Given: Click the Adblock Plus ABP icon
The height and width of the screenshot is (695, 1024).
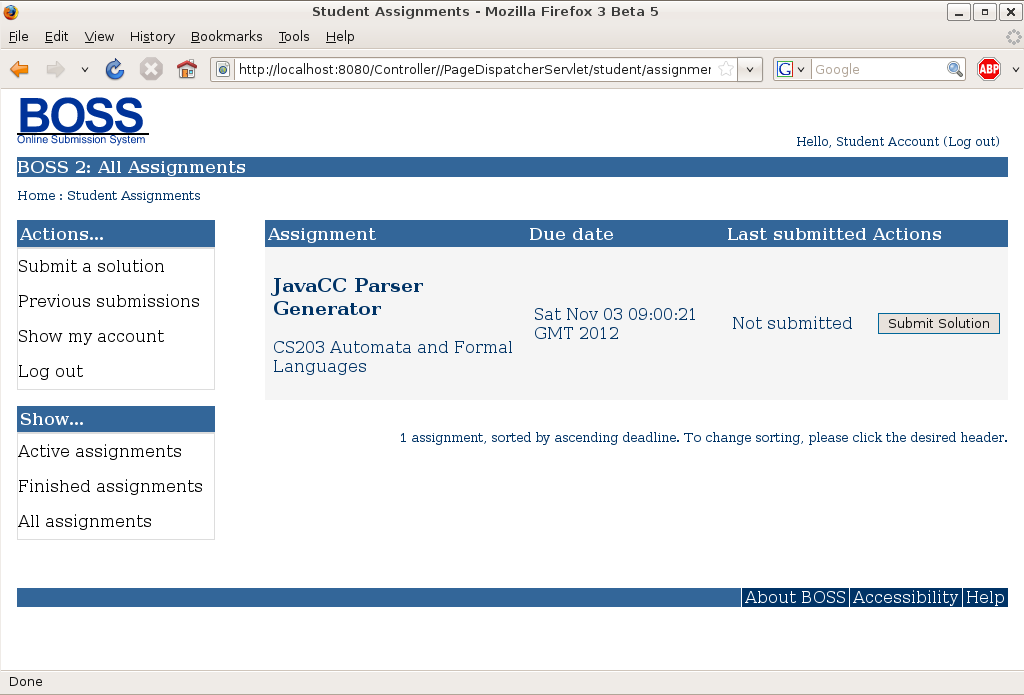Looking at the screenshot, I should pos(989,69).
